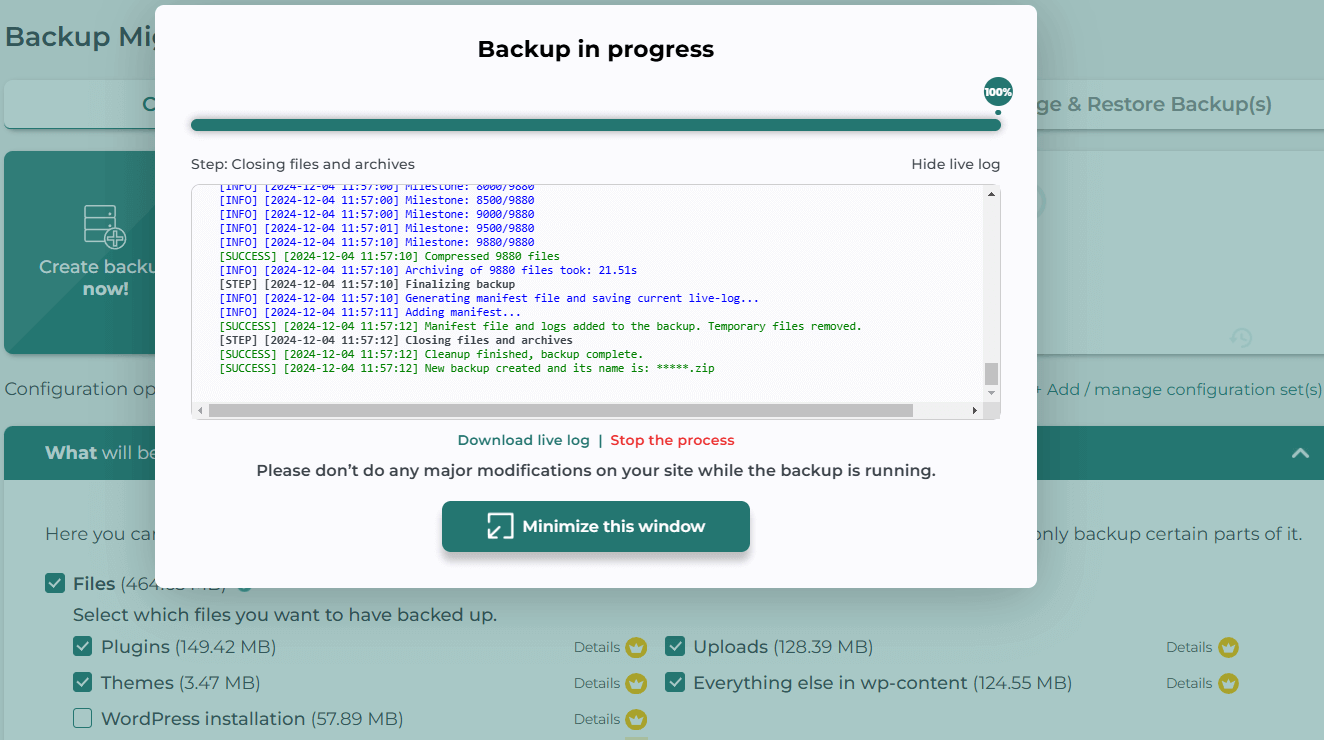1324x740 pixels.
Task: Click the live log horizontal scrollbar
Action: (560, 411)
